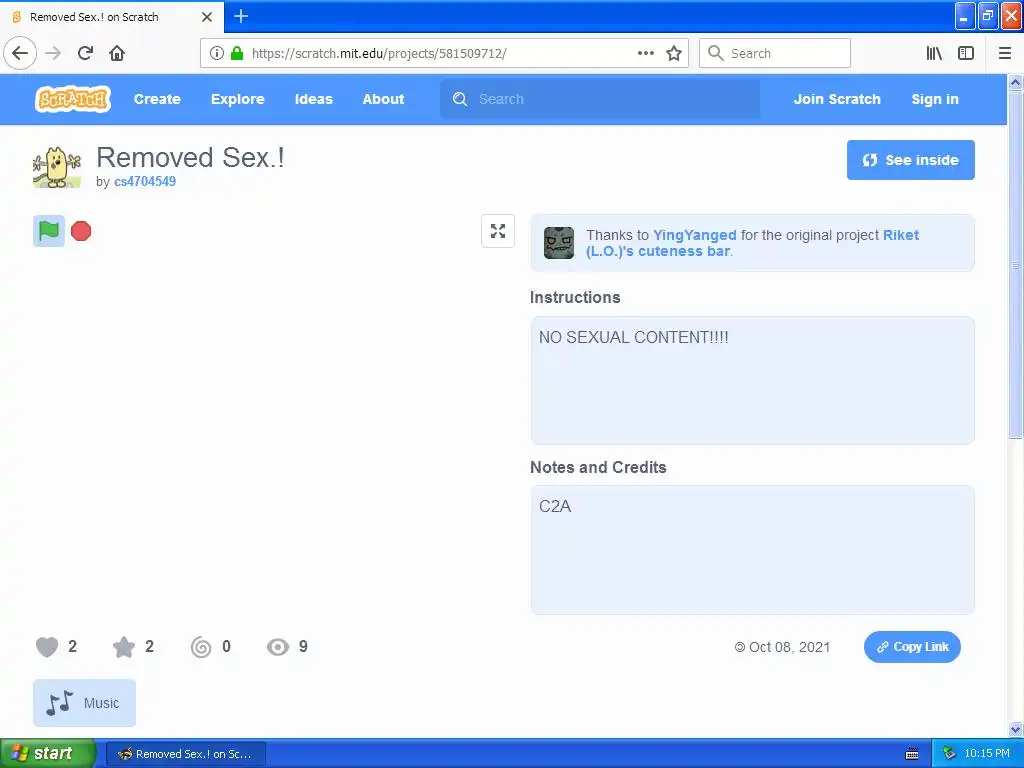Click the scrollbar up arrow
Image resolution: width=1024 pixels, height=768 pixels.
tap(1015, 82)
